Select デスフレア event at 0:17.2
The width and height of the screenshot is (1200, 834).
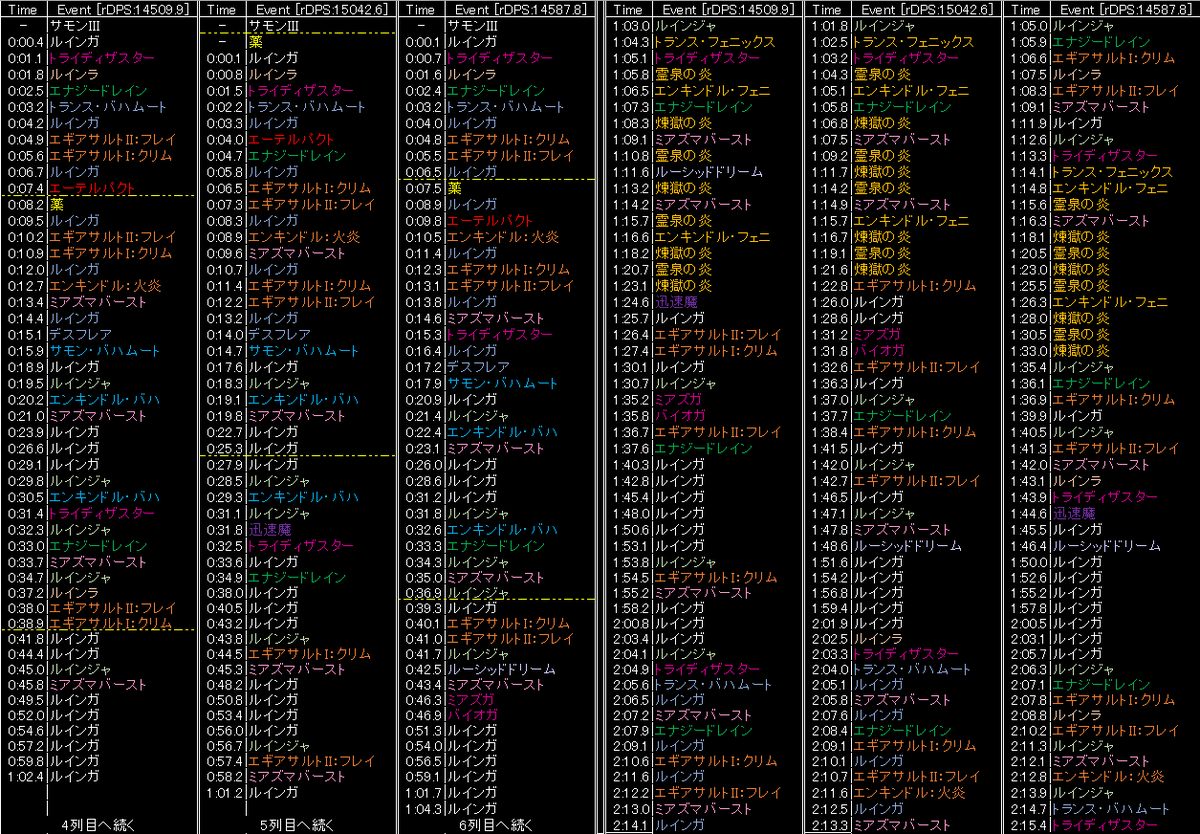point(478,367)
